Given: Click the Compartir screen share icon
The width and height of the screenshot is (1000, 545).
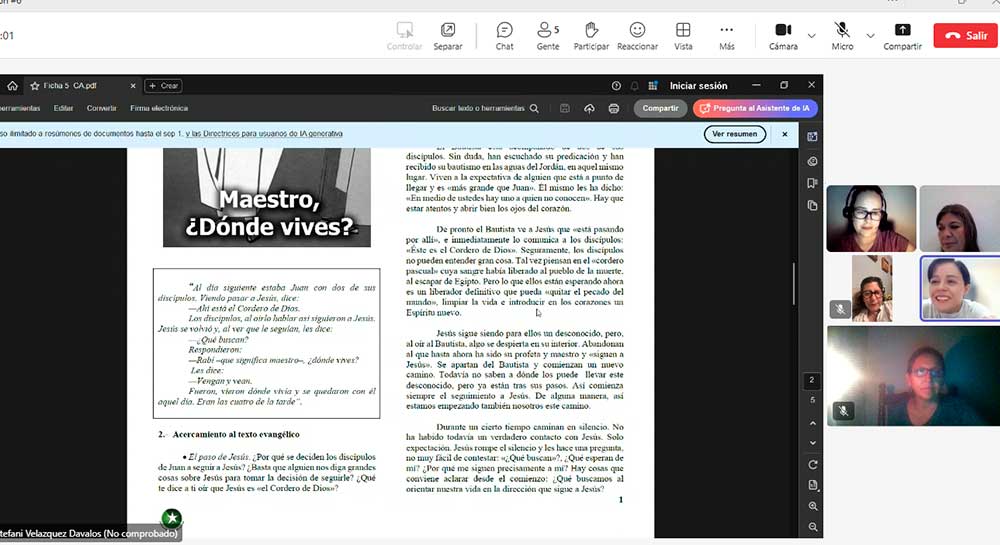Looking at the screenshot, I should [x=902, y=35].
